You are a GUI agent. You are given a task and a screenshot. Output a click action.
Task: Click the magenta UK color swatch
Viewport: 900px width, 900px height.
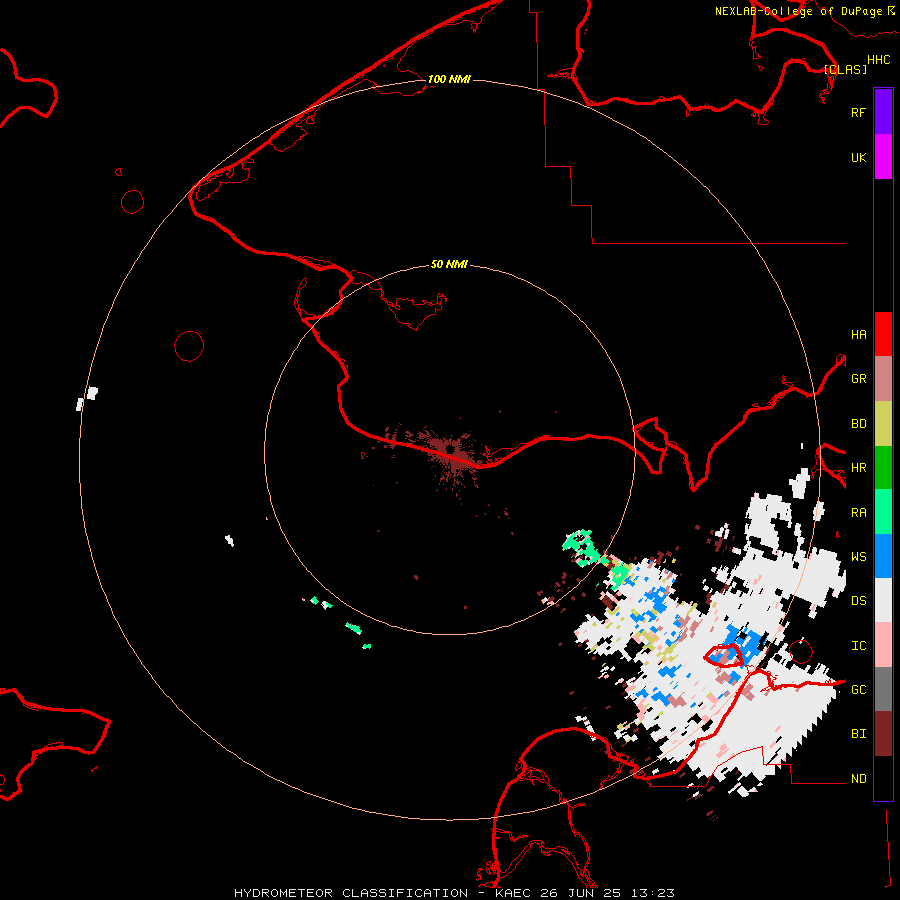click(883, 157)
